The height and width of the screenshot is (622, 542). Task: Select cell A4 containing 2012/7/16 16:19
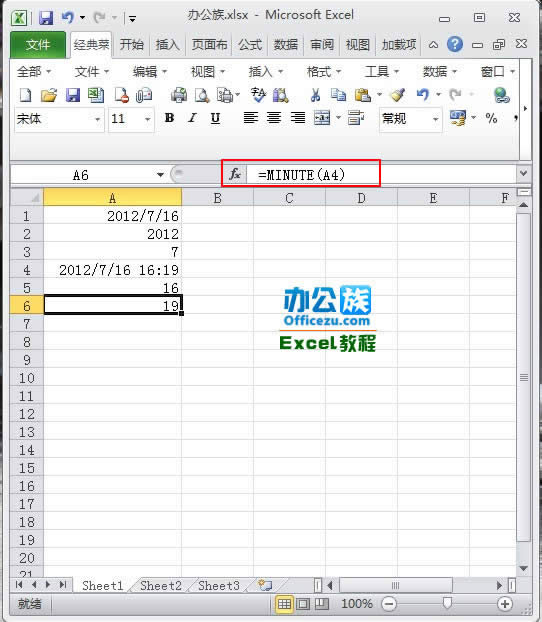coord(113,270)
